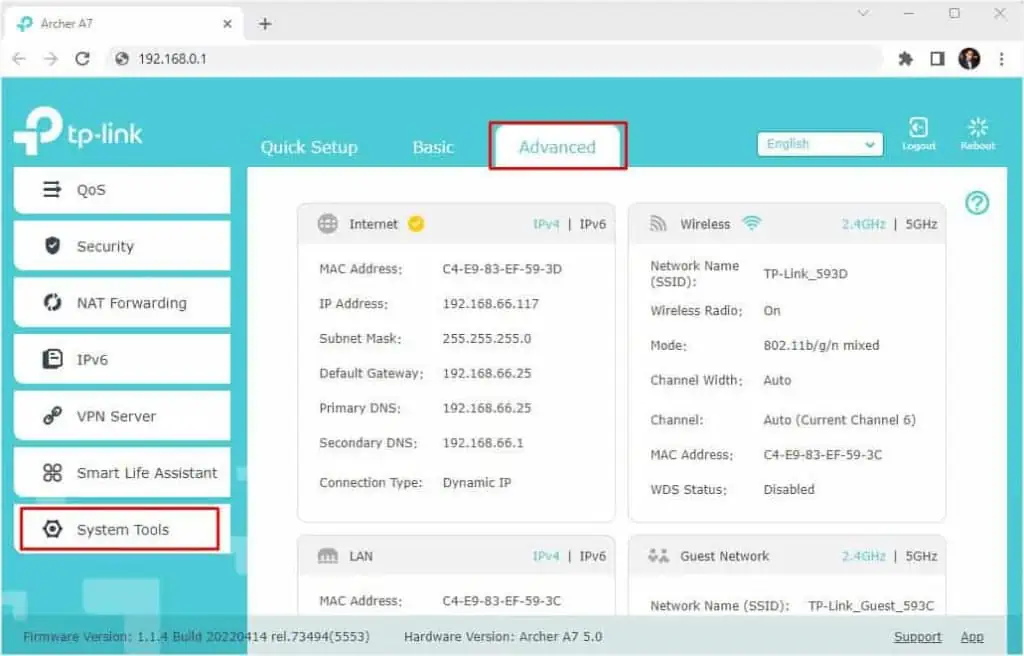Open the Support link
The height and width of the screenshot is (656, 1024).
coord(918,636)
